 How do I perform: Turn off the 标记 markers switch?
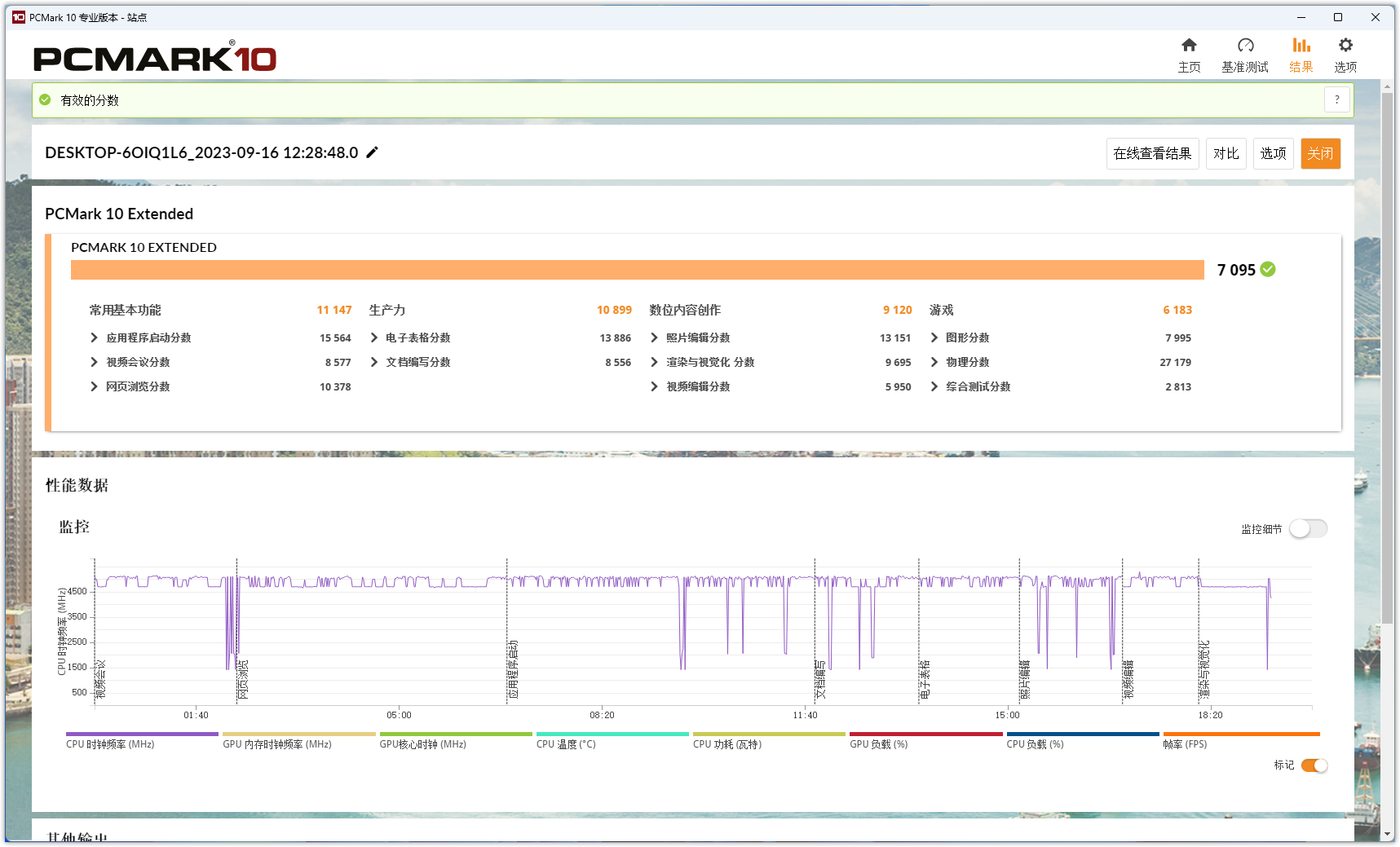click(1314, 765)
